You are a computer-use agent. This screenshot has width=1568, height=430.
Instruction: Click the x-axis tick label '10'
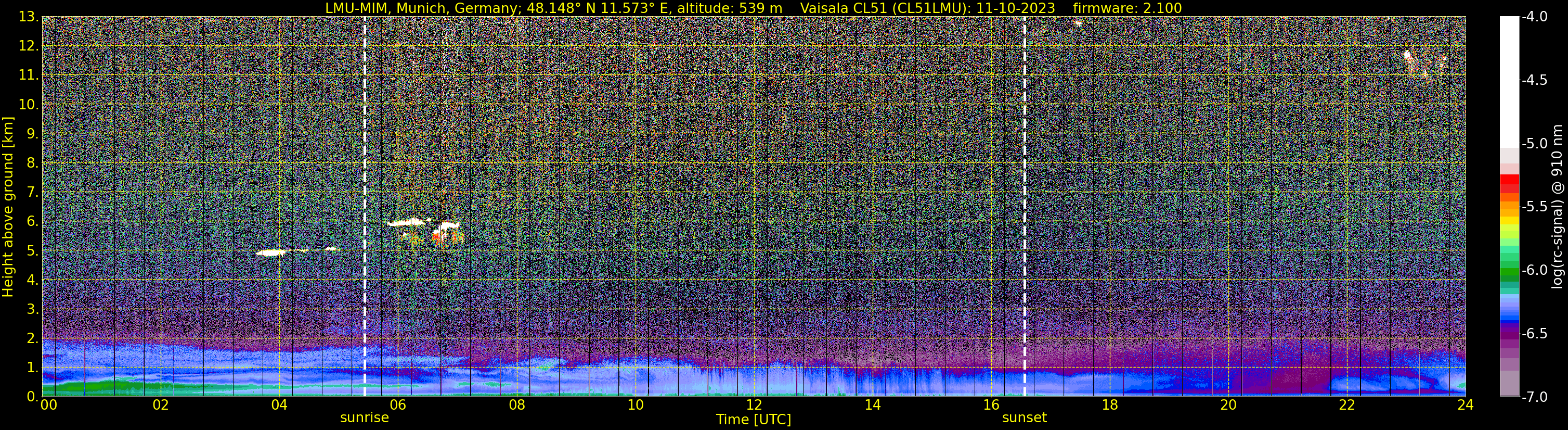pos(636,405)
